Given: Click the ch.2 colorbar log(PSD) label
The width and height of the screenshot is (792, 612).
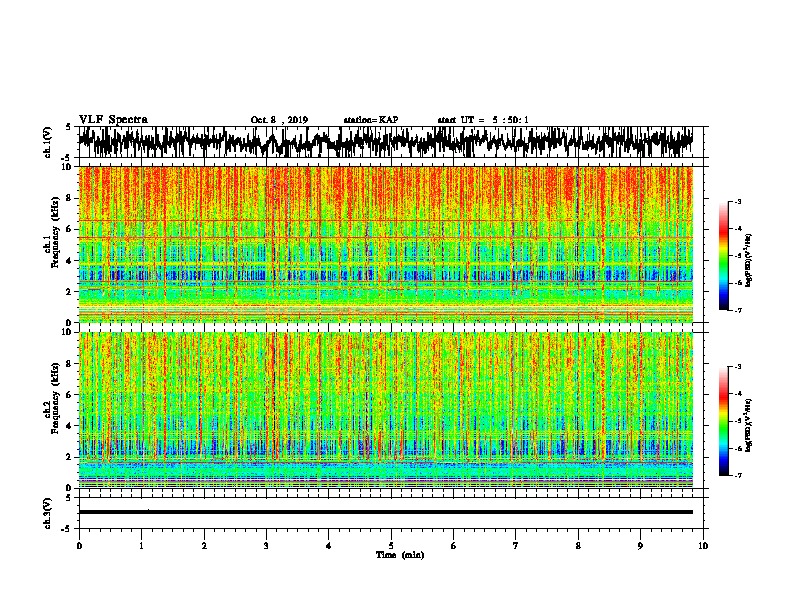Looking at the screenshot, I should tap(749, 425).
